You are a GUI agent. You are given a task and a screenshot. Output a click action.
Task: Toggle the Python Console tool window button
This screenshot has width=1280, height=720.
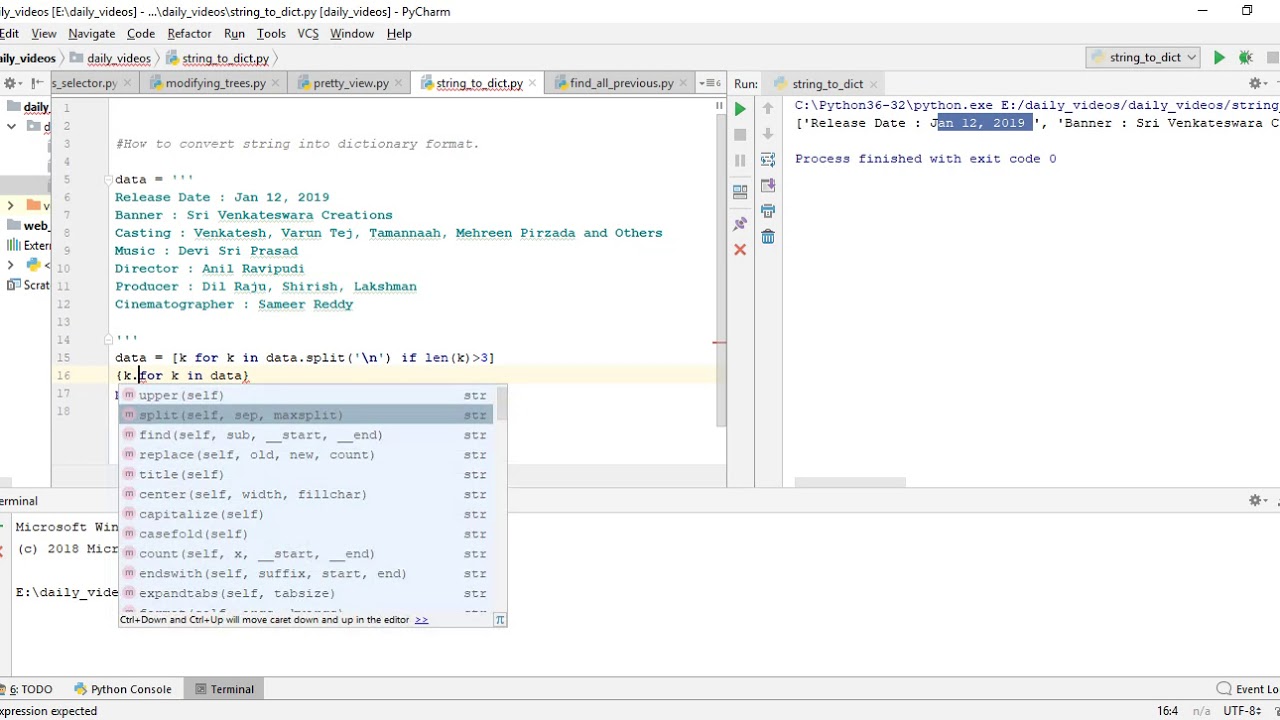pyautogui.click(x=122, y=689)
